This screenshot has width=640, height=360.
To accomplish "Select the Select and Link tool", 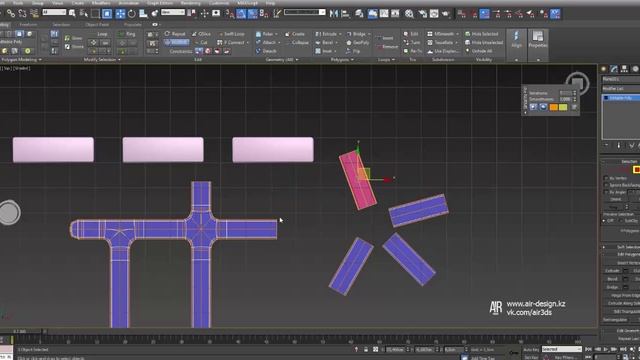I will tap(11, 13).
